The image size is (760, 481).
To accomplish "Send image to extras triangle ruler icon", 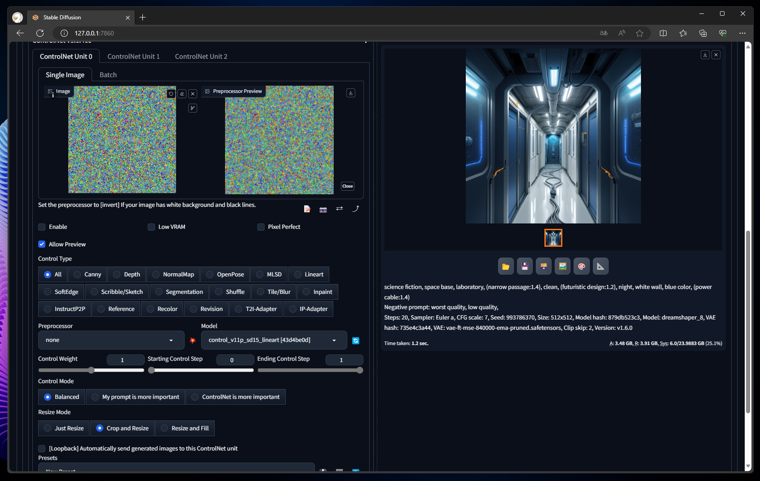I will [601, 266].
